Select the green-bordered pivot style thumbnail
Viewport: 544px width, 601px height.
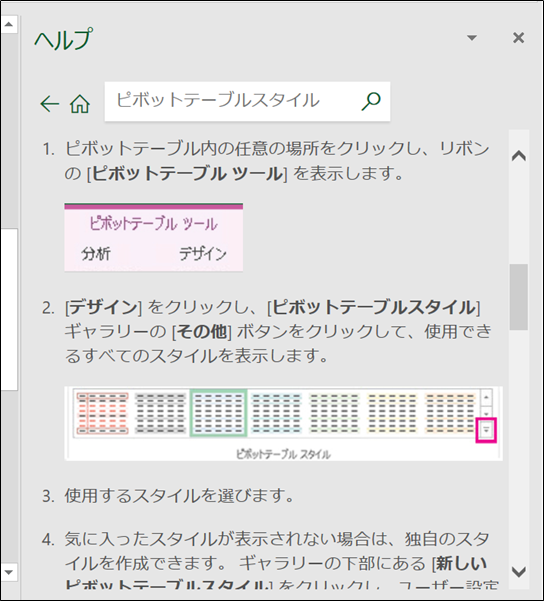(219, 413)
